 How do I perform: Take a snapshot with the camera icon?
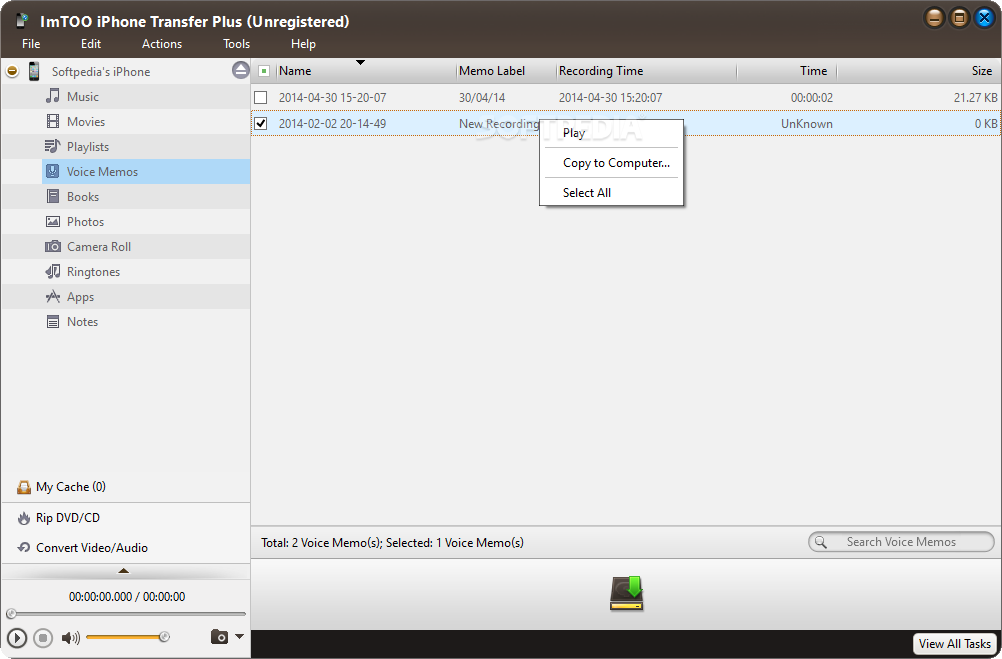[219, 637]
